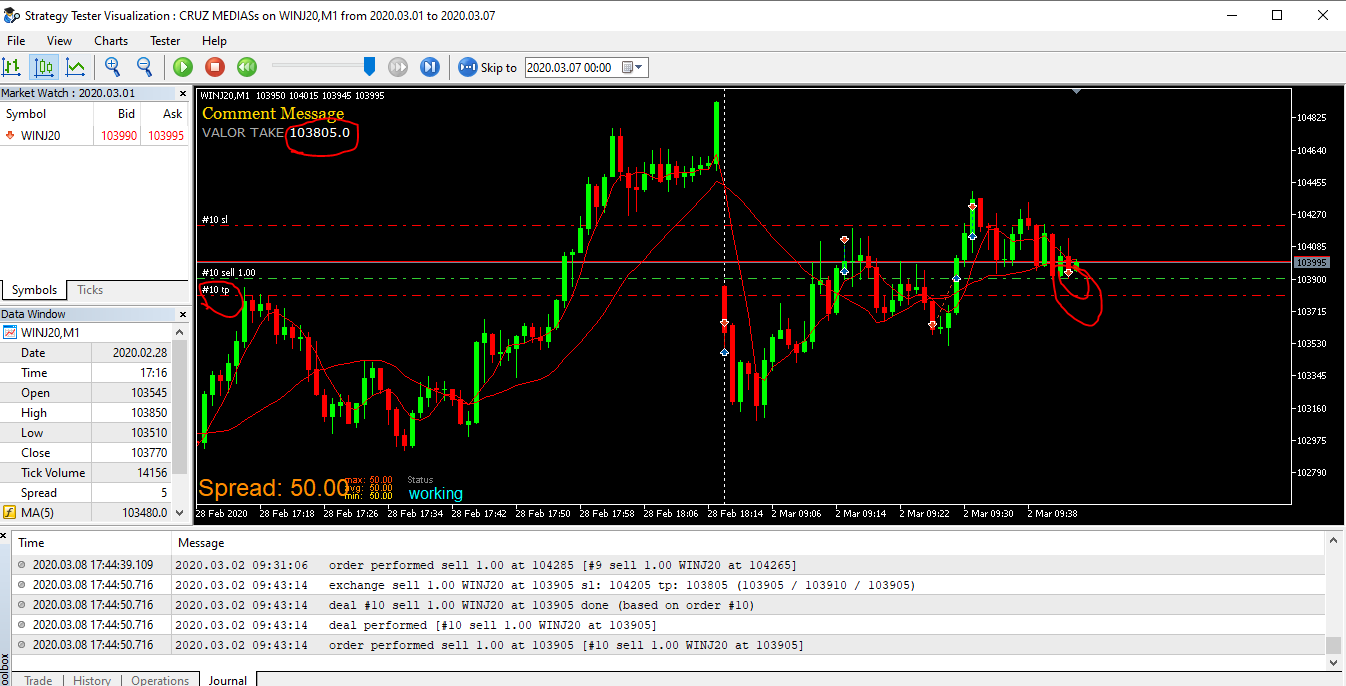Image resolution: width=1346 pixels, height=686 pixels.
Task: Switch to the Journal tab
Action: pos(227,680)
